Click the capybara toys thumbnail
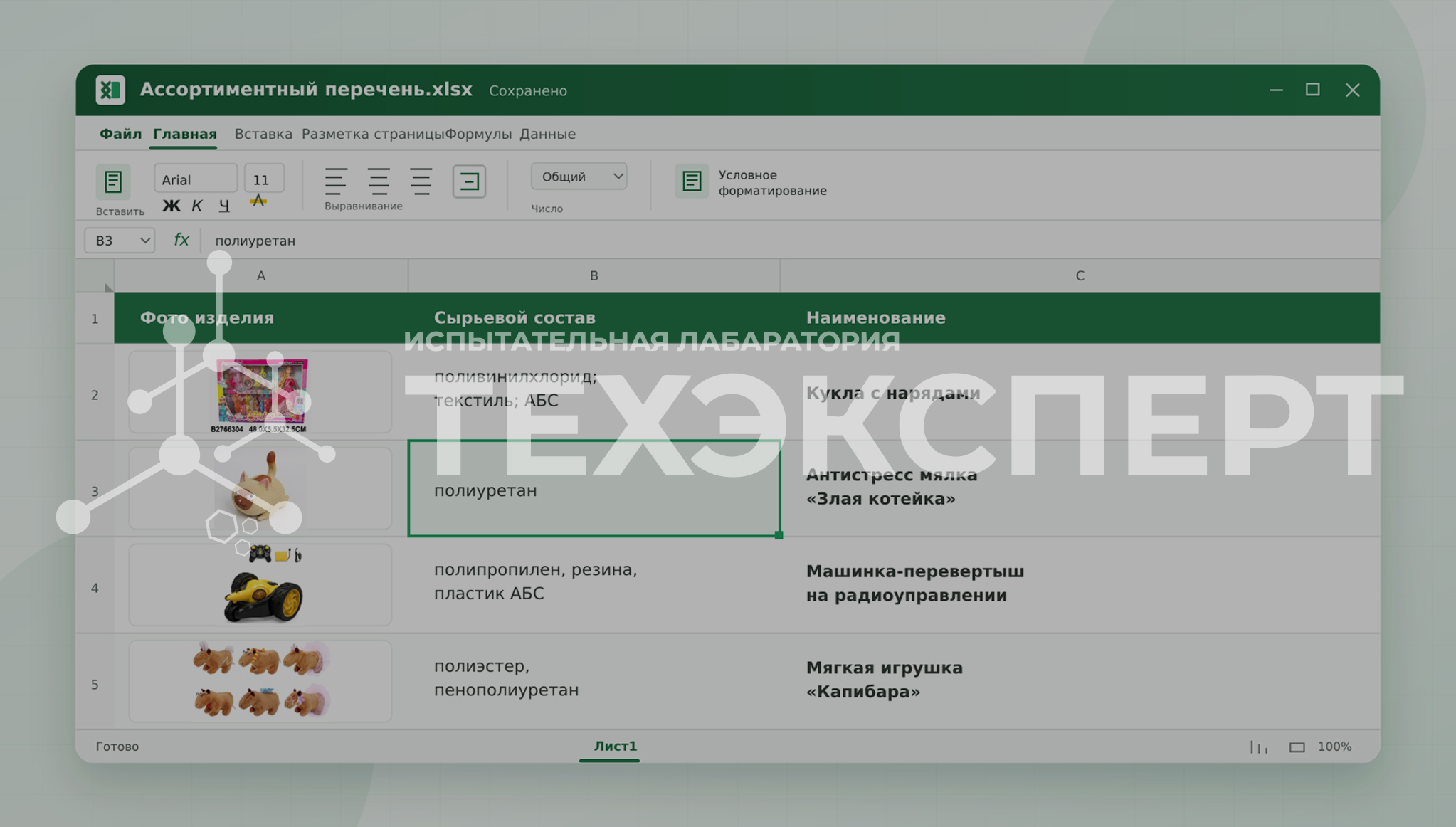The width and height of the screenshot is (1456, 827). click(x=260, y=680)
